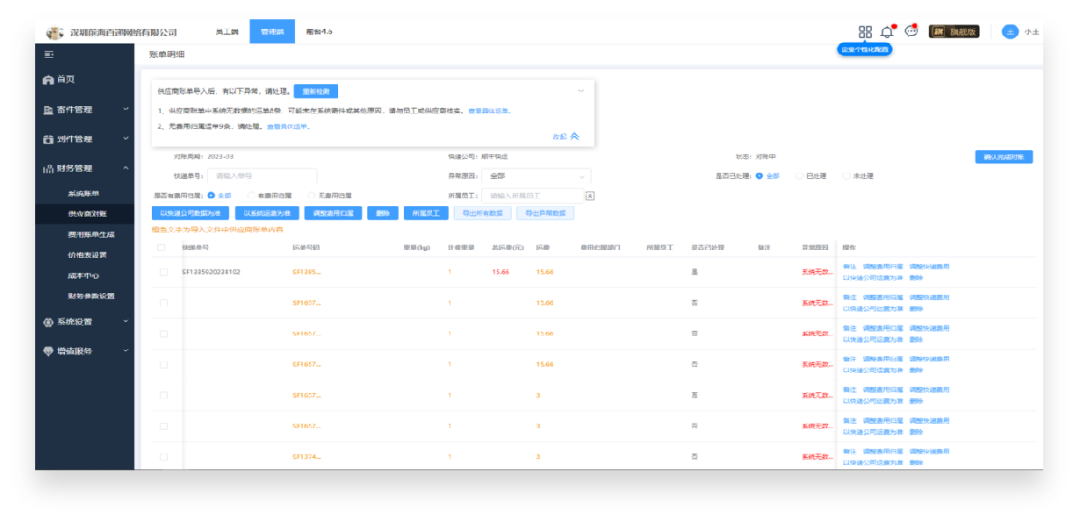
Task: Switch to 管理端 tab
Action: pyautogui.click(x=272, y=32)
